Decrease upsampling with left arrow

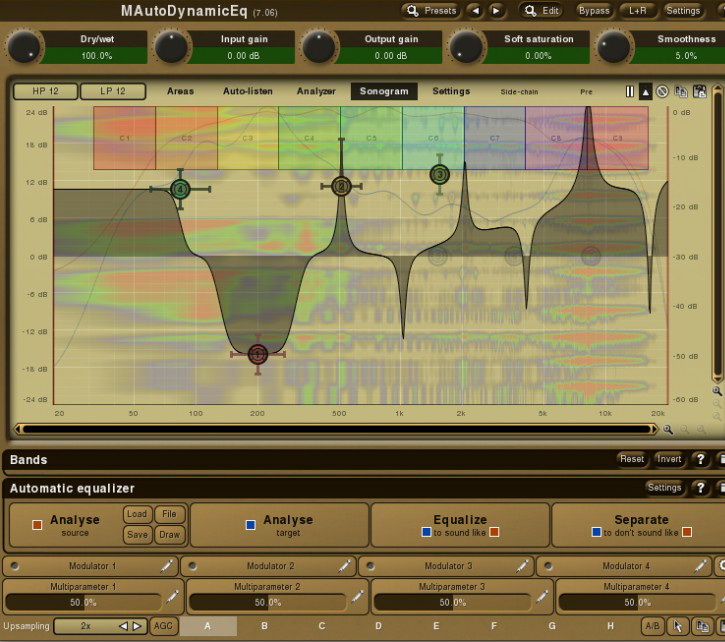123,626
